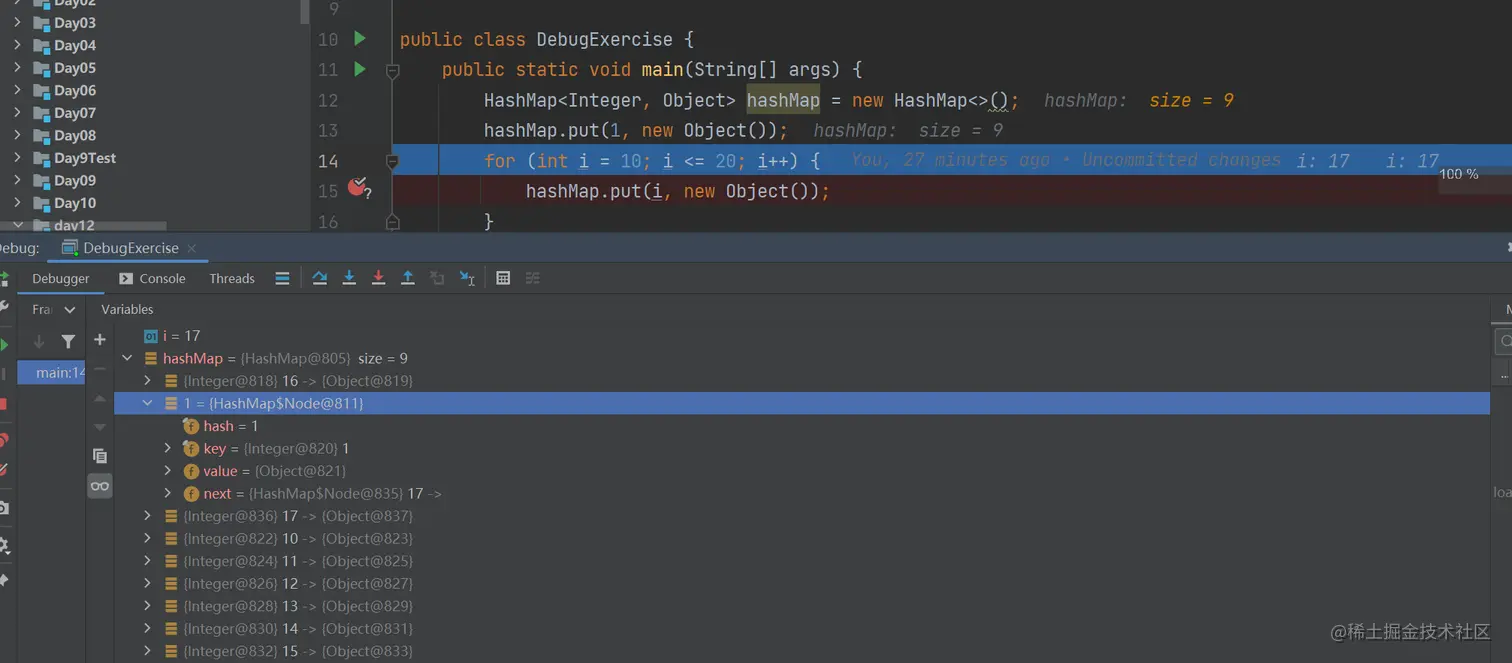
Task: Expand the Integer@836 17 entry
Action: [147, 516]
